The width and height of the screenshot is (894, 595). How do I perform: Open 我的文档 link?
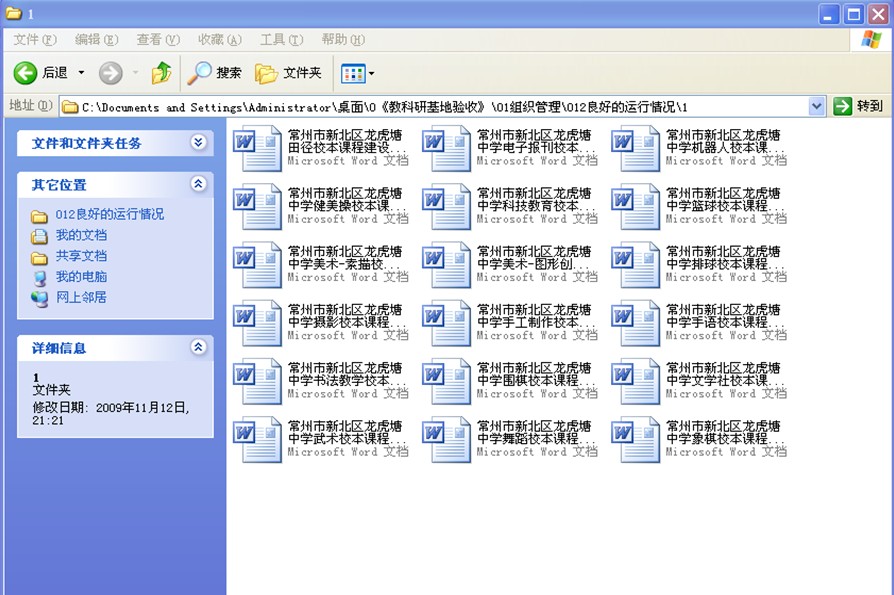[x=81, y=235]
